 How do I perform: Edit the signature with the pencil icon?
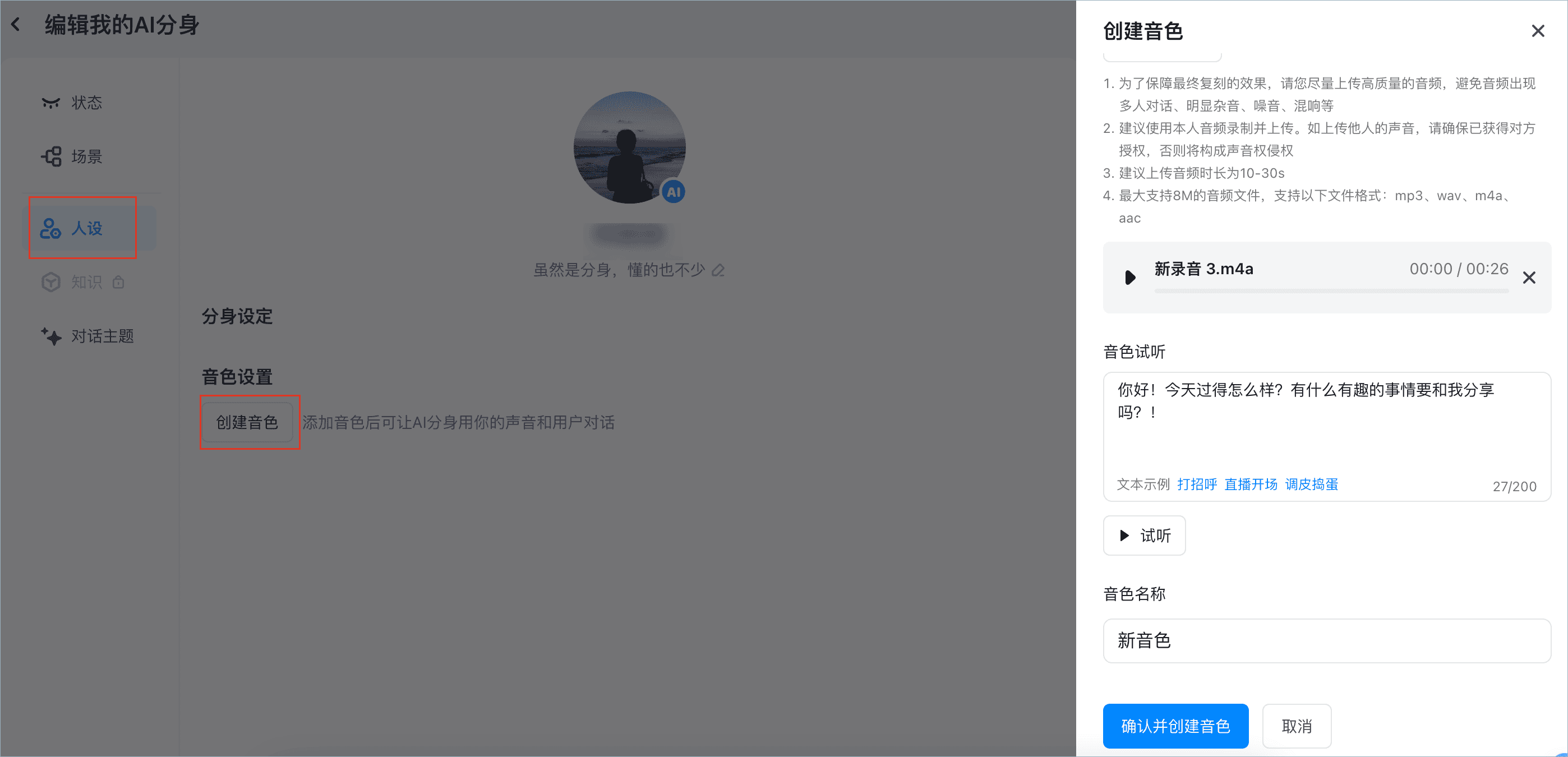(718, 270)
